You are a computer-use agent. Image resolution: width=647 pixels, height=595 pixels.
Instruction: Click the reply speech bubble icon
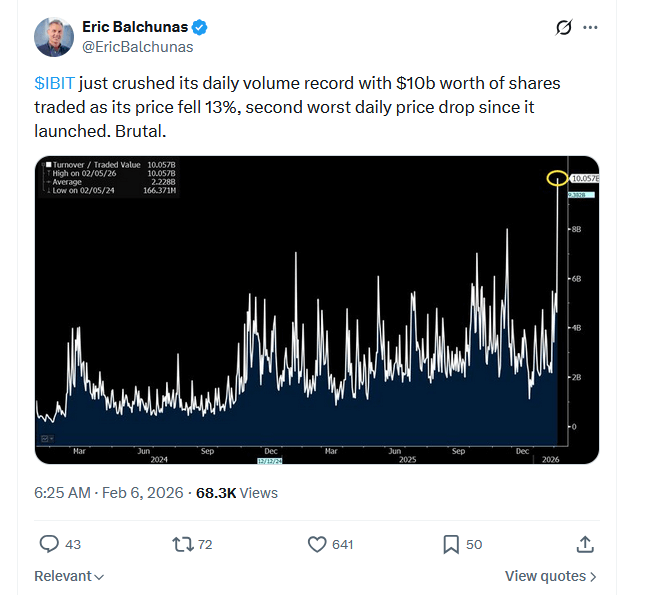click(49, 544)
